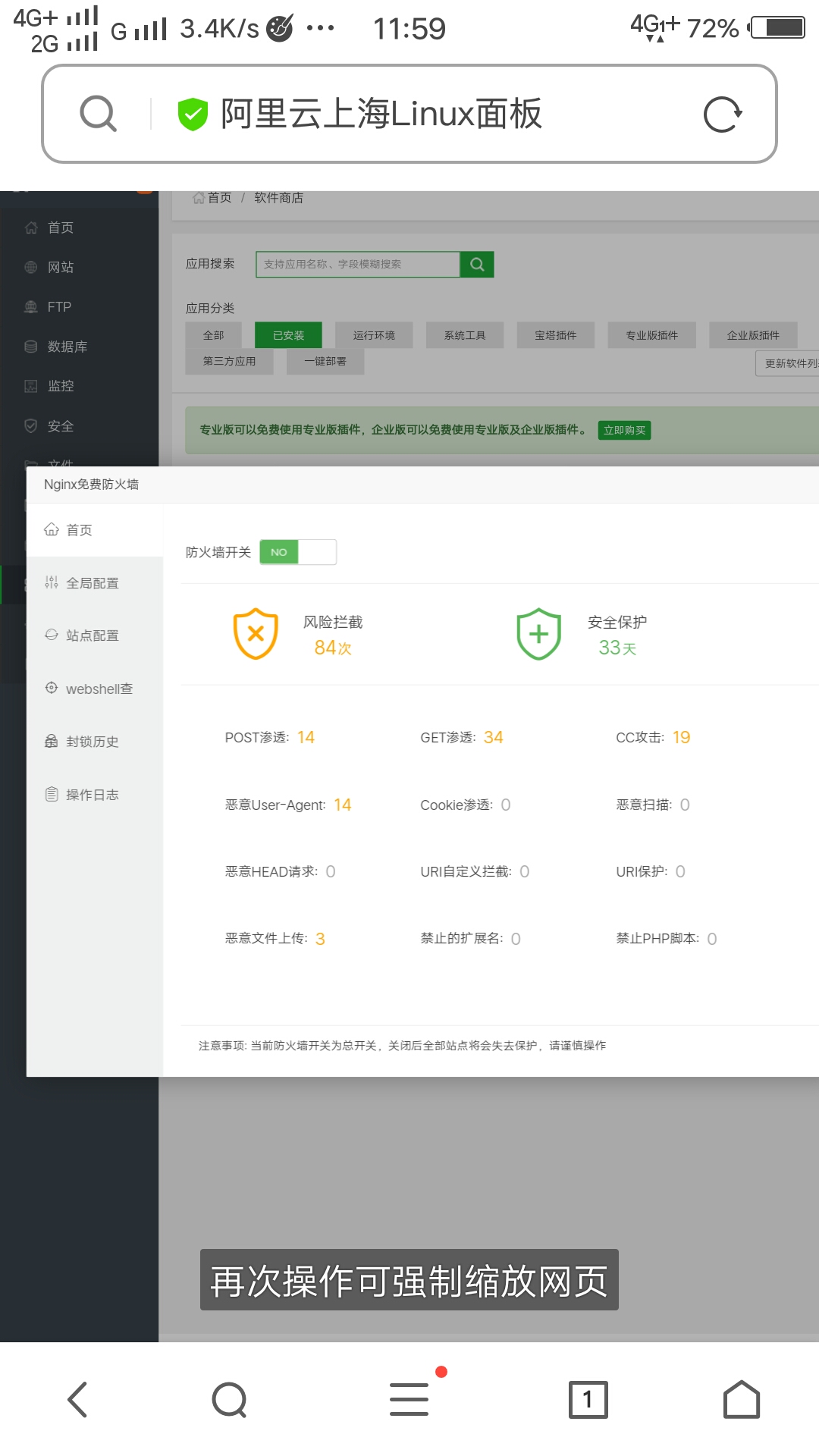Screen dimensions: 819x1456
Task: Click GET渗透 count 34
Action: point(494,737)
